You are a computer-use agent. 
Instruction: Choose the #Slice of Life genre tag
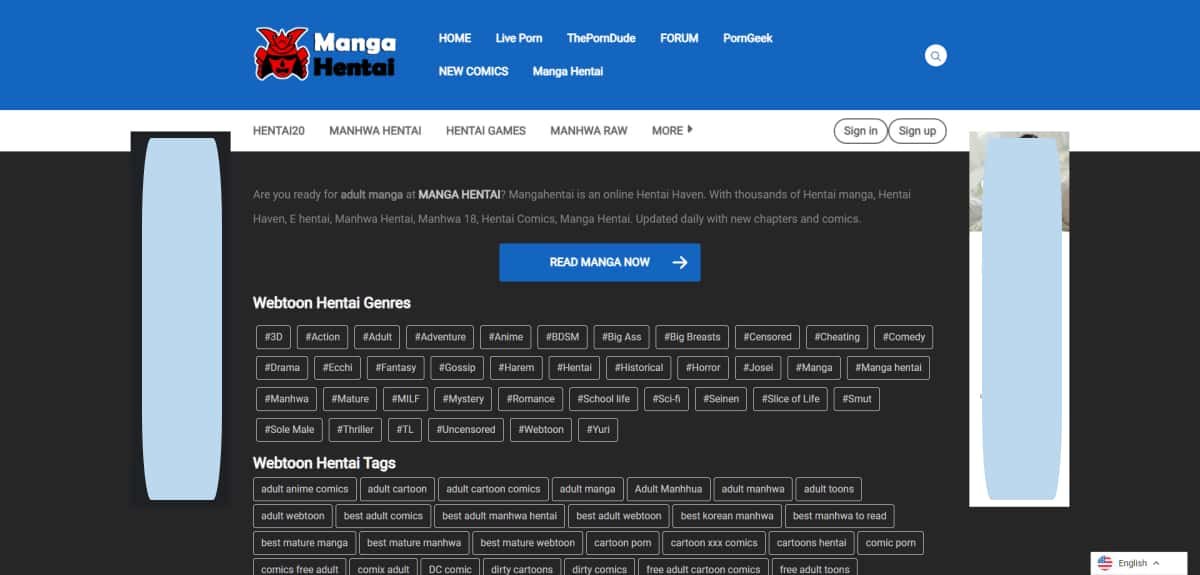click(790, 399)
